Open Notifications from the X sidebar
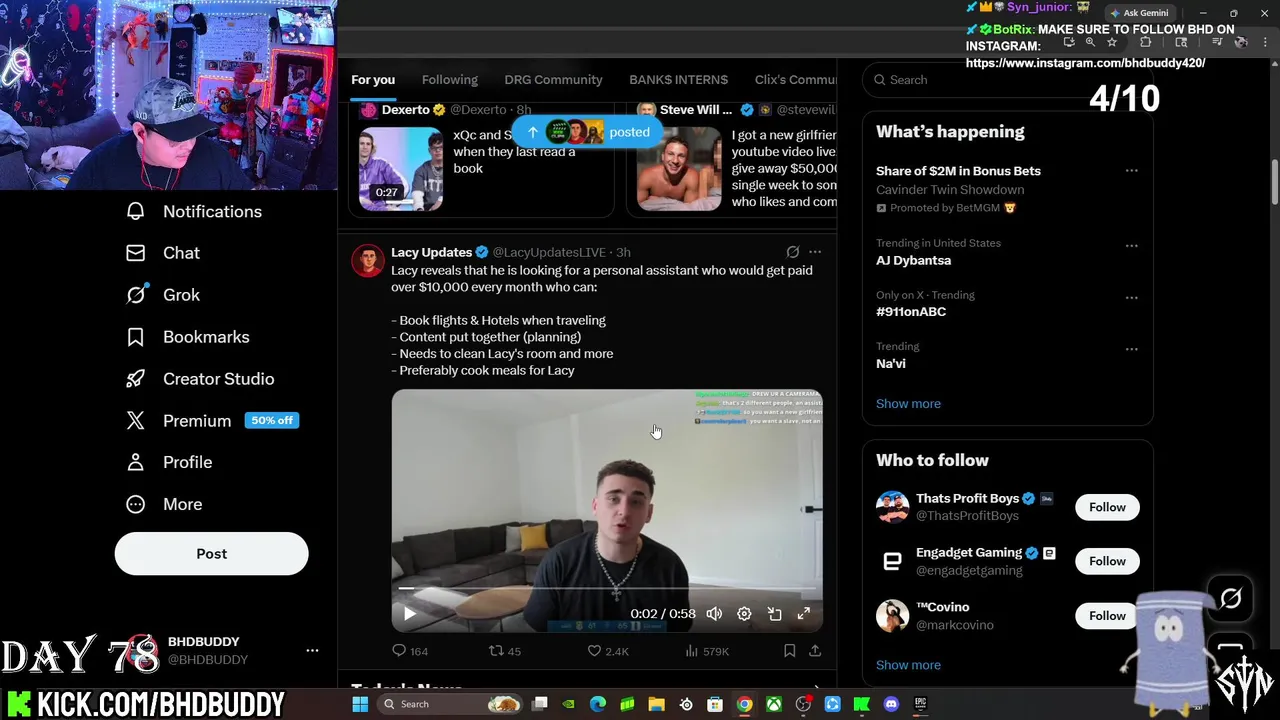This screenshot has width=1280, height=720. click(x=194, y=211)
